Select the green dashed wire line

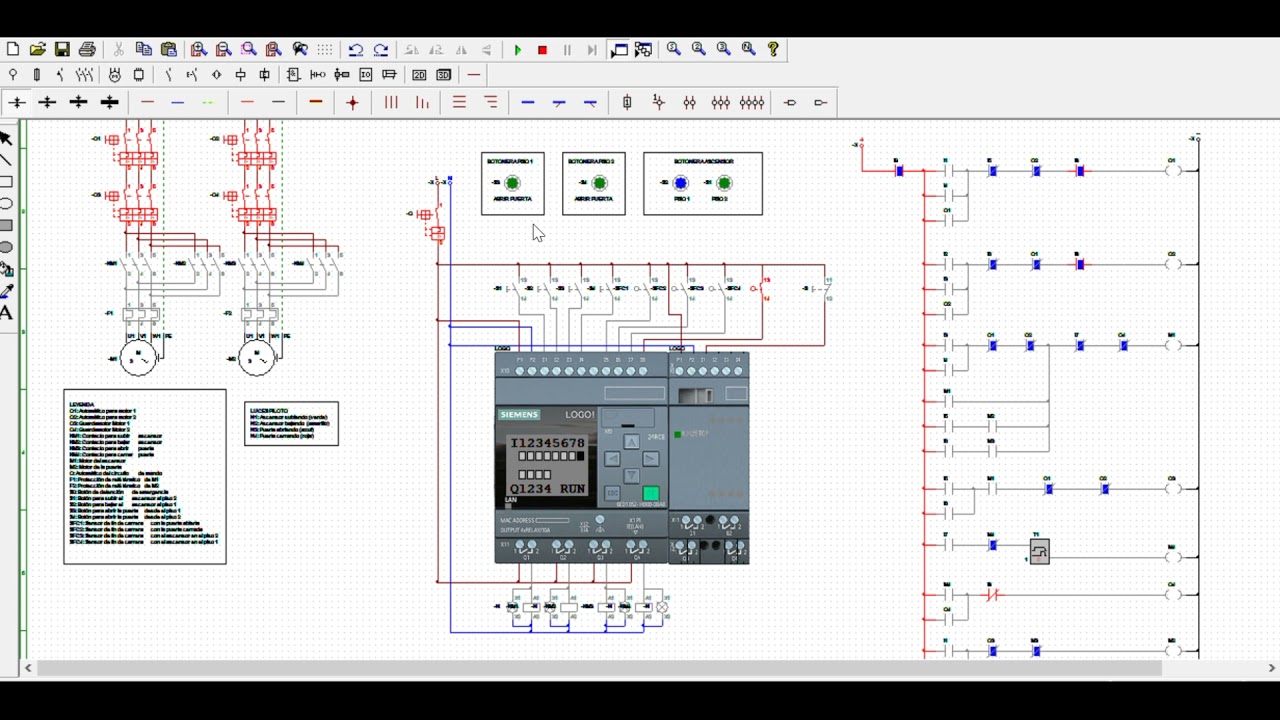tap(208, 102)
